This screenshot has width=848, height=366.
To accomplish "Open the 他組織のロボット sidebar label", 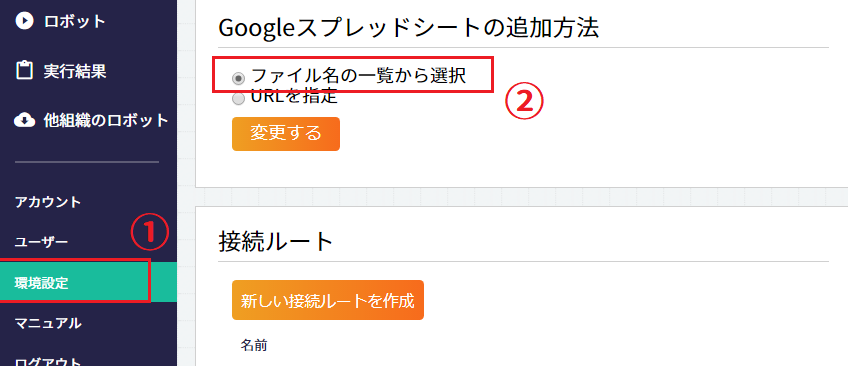I will (106, 120).
